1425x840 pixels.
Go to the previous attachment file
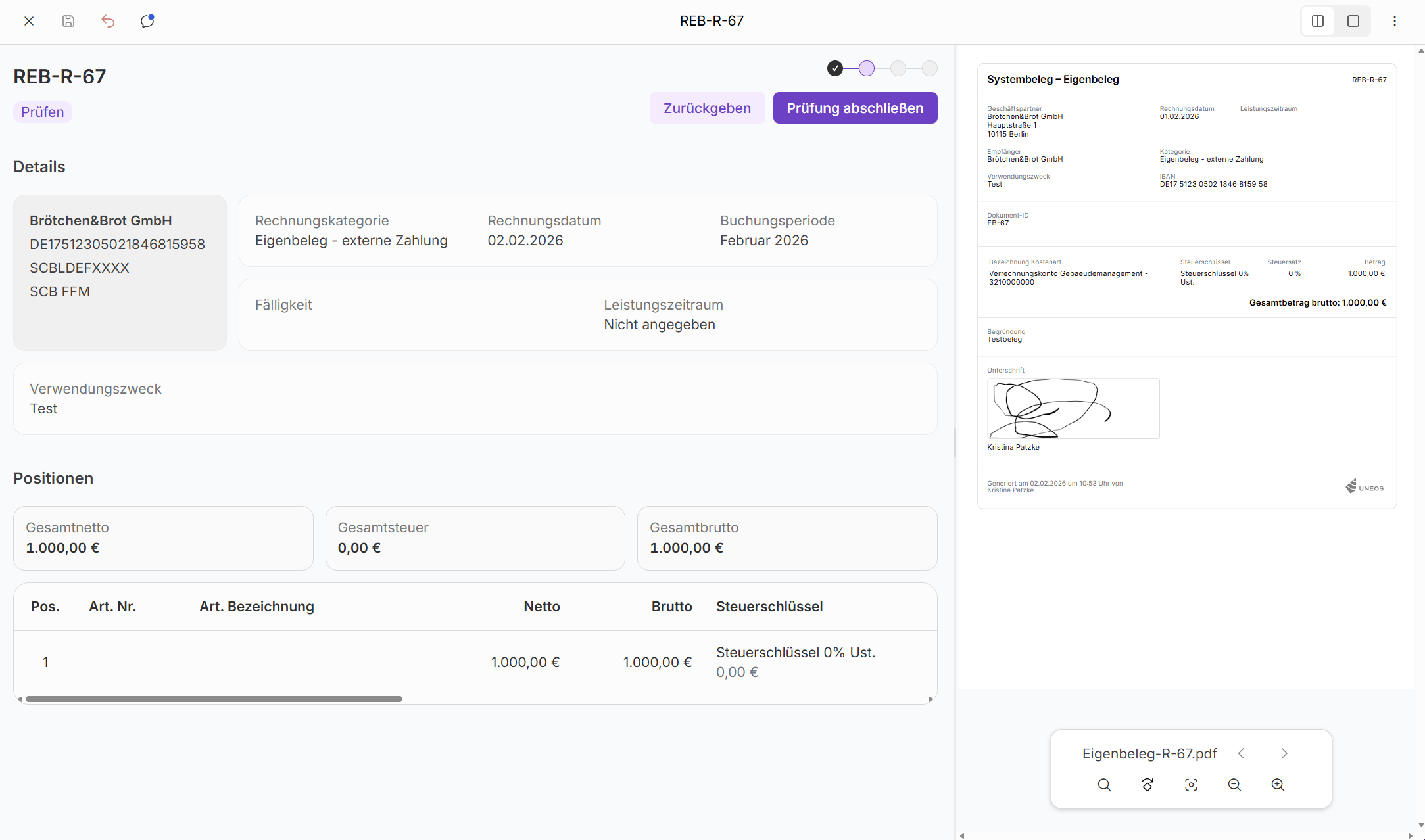1242,753
